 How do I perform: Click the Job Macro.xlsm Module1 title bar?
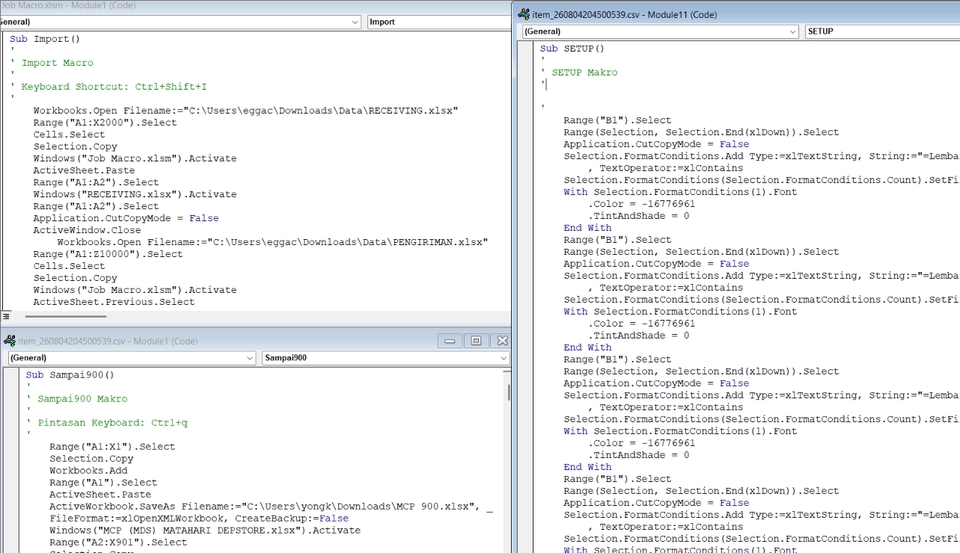255,6
